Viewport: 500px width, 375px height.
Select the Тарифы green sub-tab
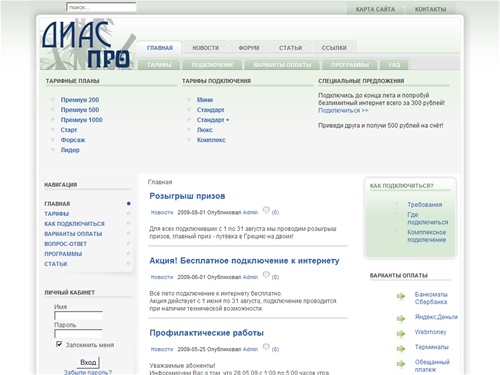(x=159, y=64)
